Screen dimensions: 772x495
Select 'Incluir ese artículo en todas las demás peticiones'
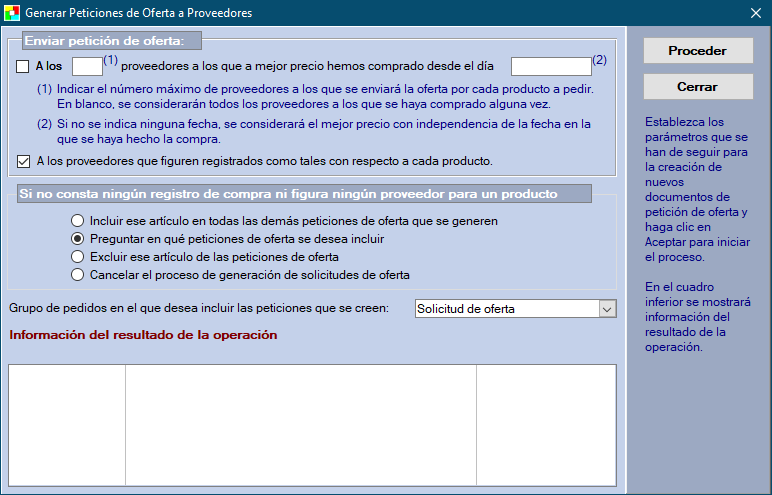pyautogui.click(x=77, y=220)
